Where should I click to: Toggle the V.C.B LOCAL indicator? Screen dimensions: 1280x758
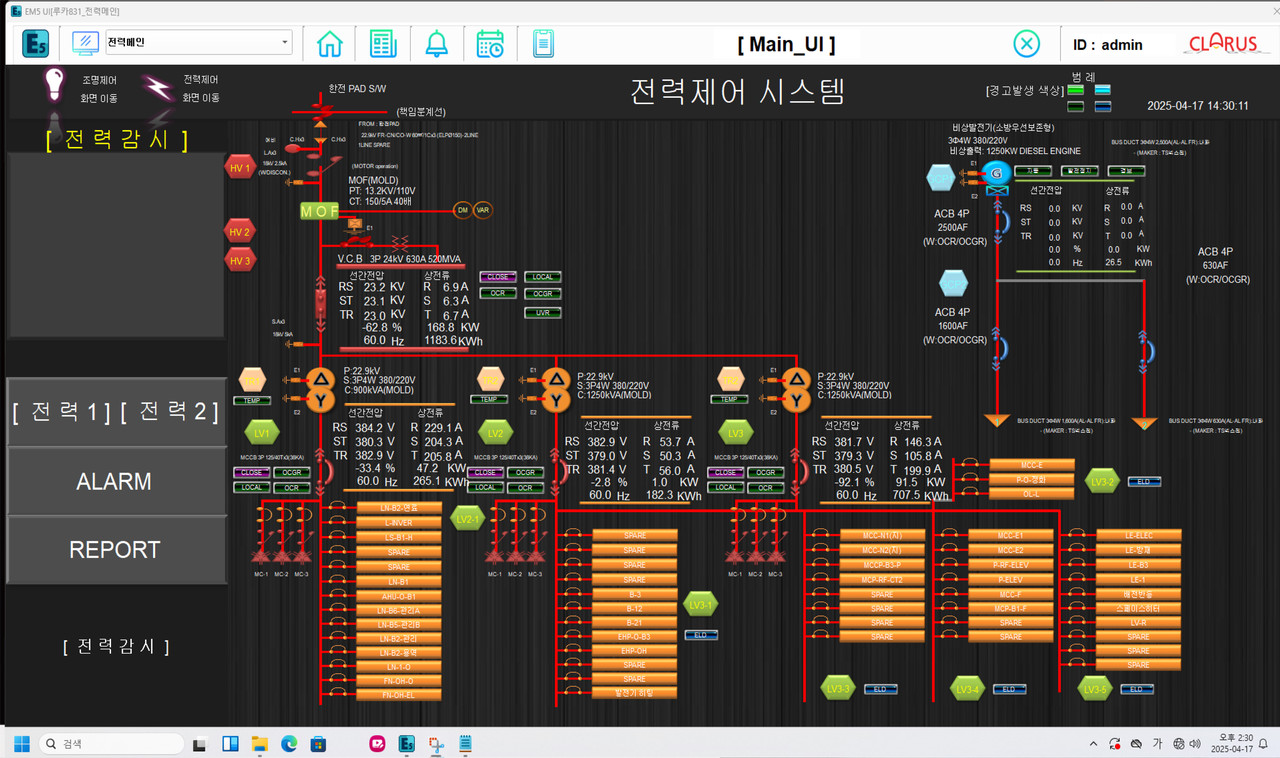pyautogui.click(x=542, y=277)
